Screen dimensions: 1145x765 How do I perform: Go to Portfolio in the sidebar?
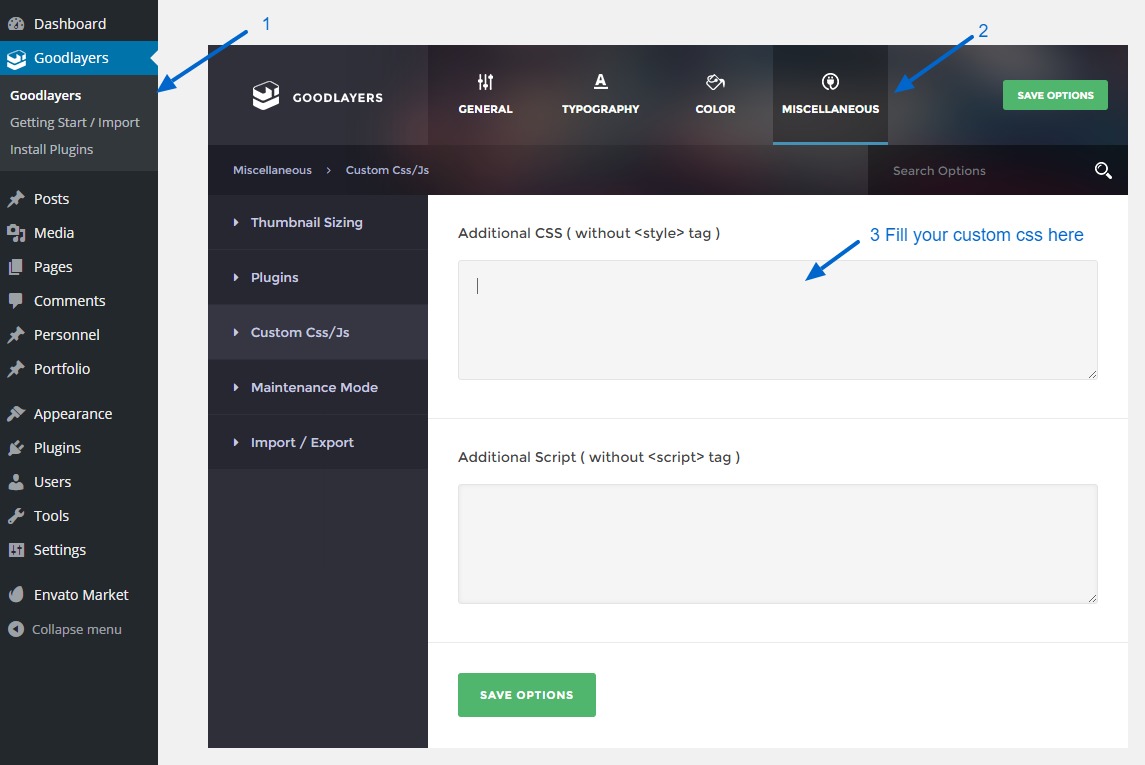coord(62,369)
